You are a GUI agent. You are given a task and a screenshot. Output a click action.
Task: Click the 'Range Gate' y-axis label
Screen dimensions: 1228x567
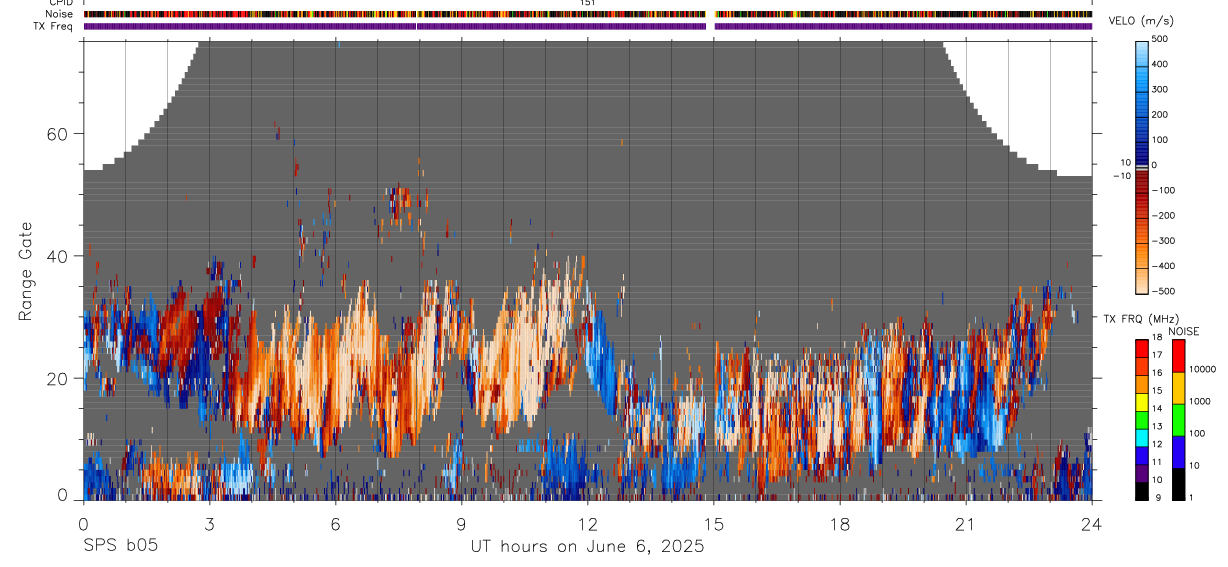click(x=25, y=271)
